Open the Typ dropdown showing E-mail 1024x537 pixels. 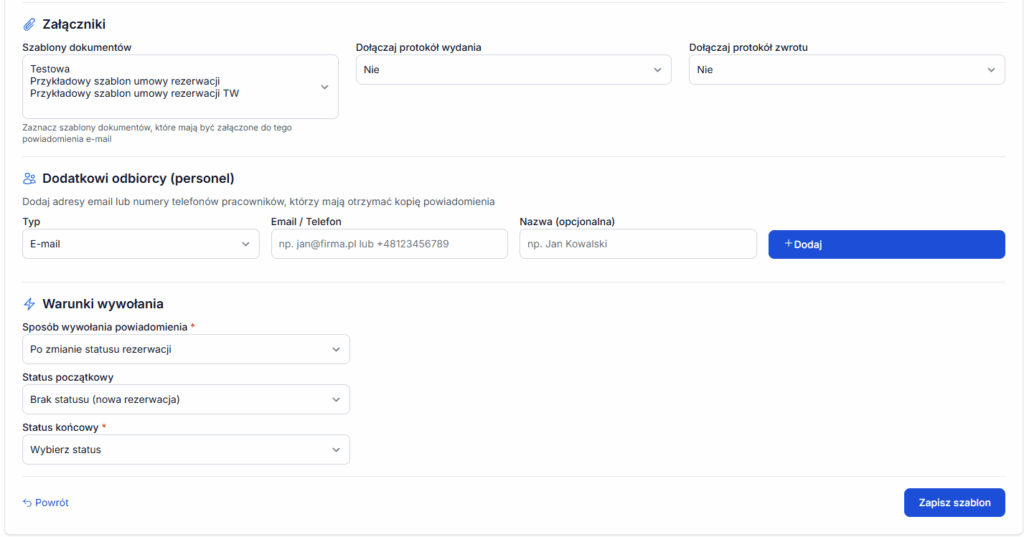140,244
